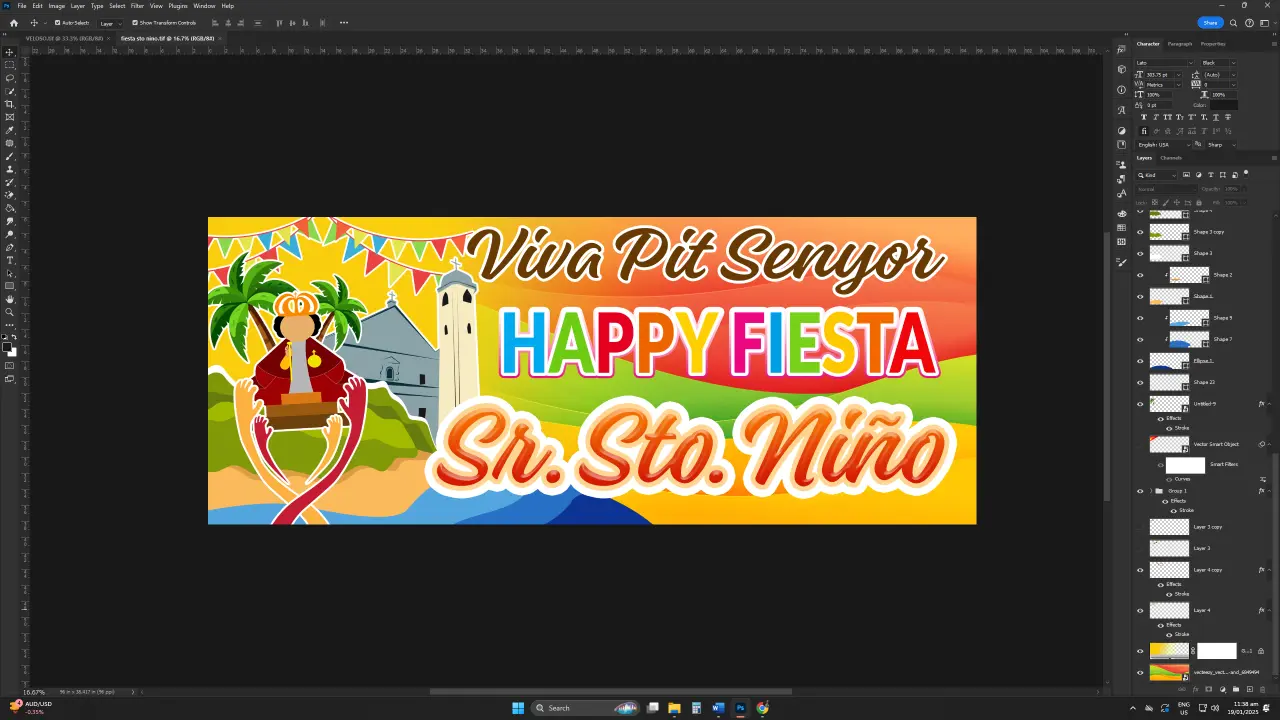This screenshot has height=720, width=1280.
Task: Open the Search icon at top right
Action: [x=1234, y=23]
